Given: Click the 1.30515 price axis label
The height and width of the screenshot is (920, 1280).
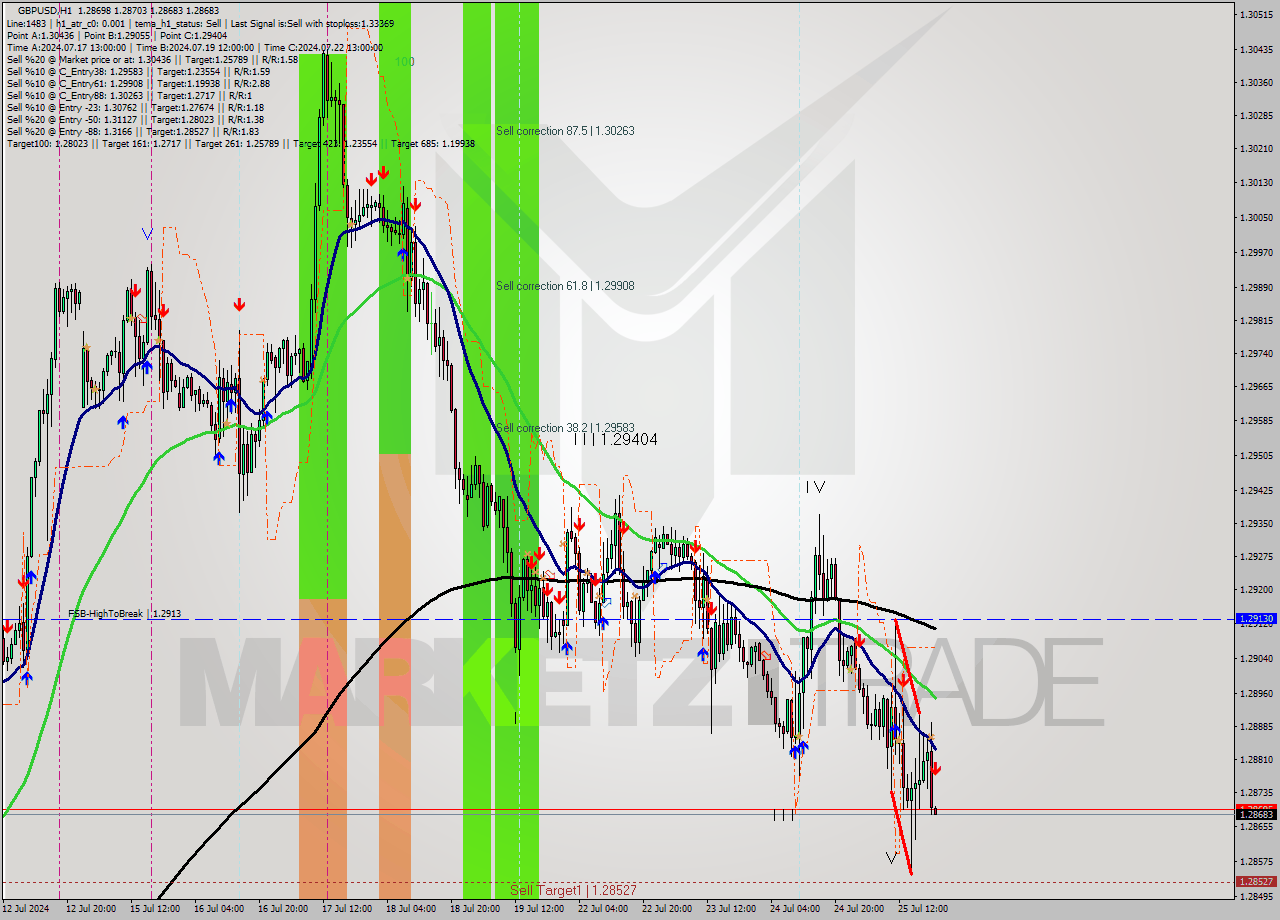Looking at the screenshot, I should (1255, 15).
